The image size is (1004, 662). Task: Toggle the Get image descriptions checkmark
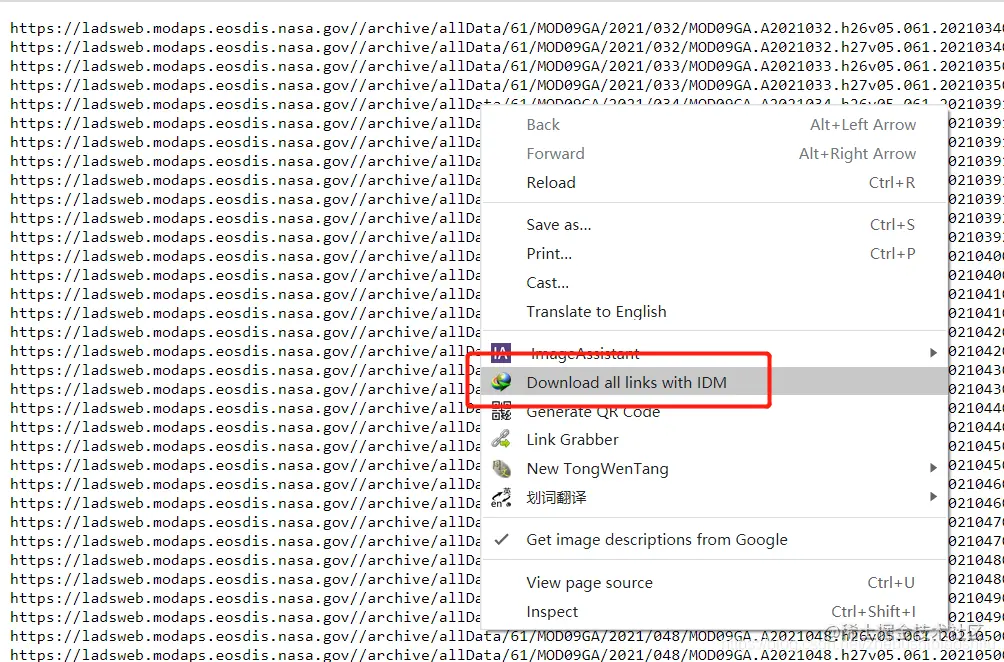[x=501, y=540]
